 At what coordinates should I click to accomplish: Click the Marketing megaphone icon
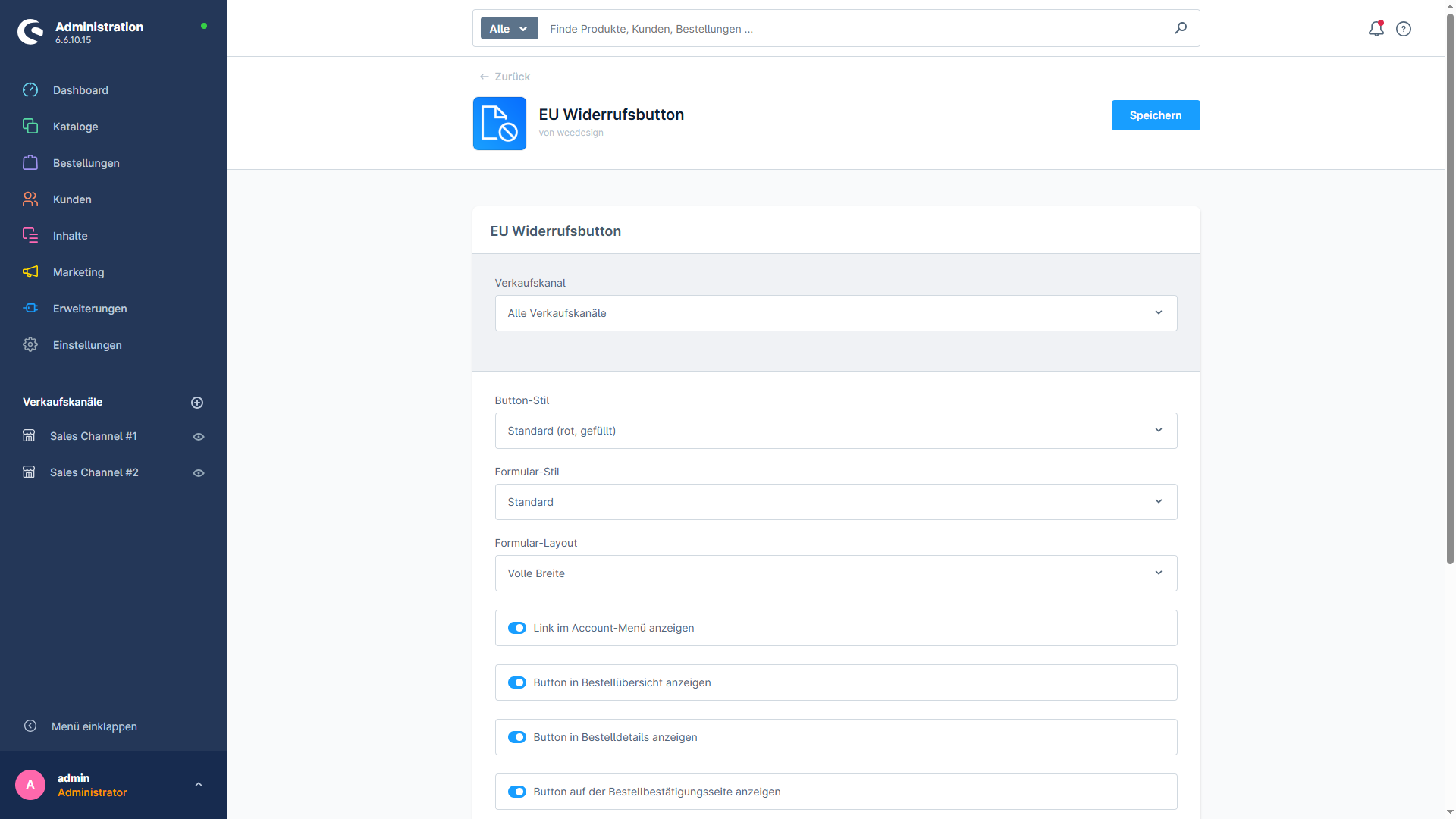pos(30,272)
